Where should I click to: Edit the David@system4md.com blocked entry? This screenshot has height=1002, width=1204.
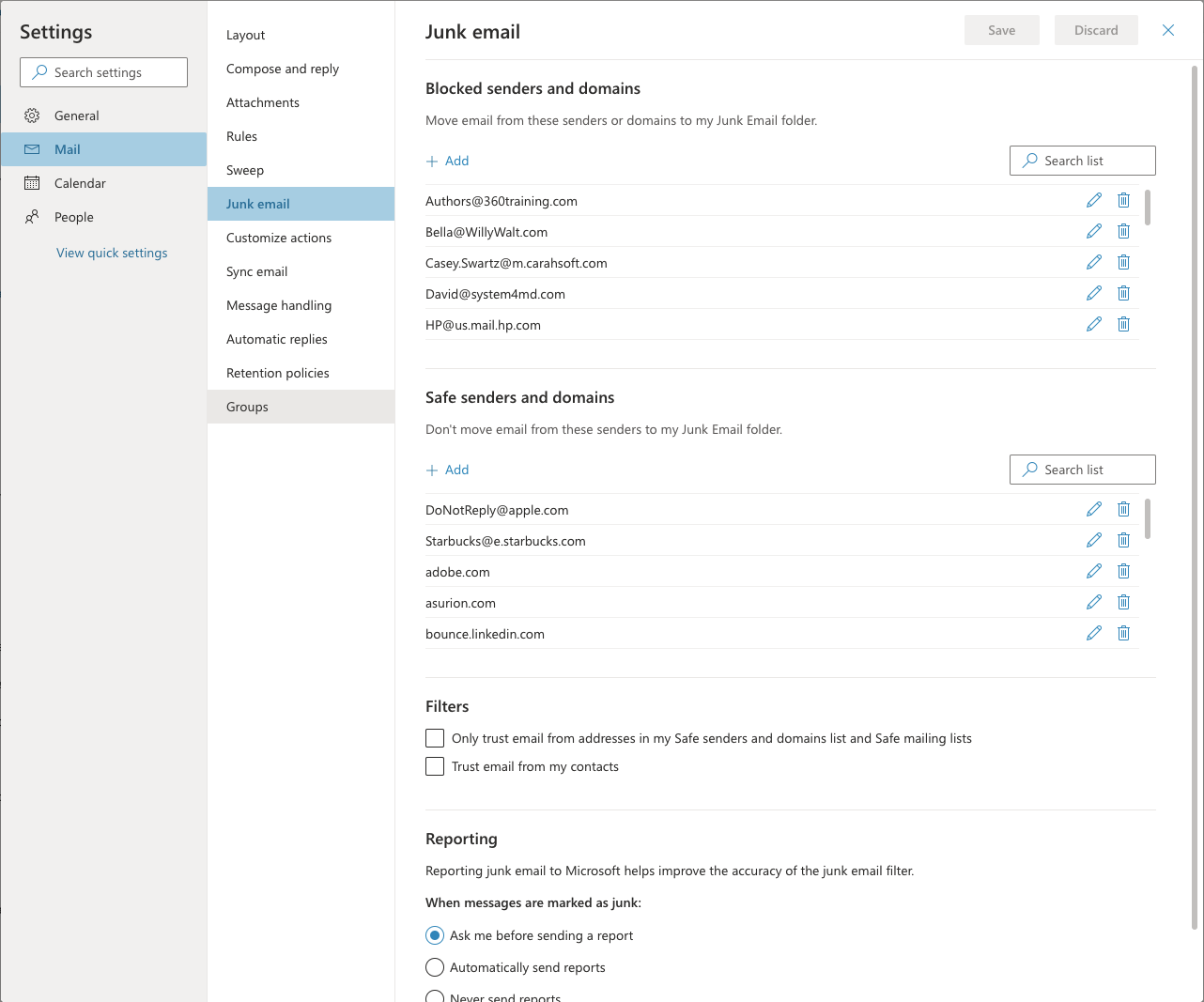(x=1094, y=293)
